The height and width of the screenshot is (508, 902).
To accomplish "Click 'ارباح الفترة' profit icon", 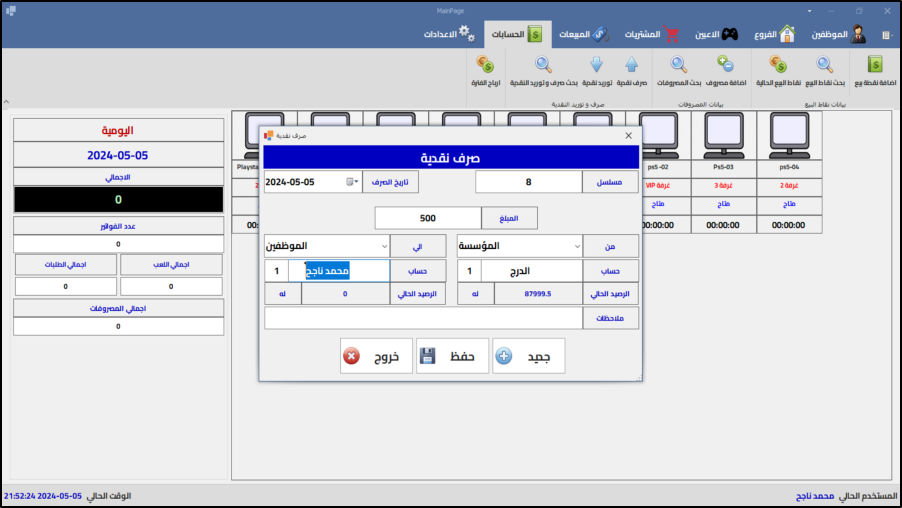I will tap(485, 68).
